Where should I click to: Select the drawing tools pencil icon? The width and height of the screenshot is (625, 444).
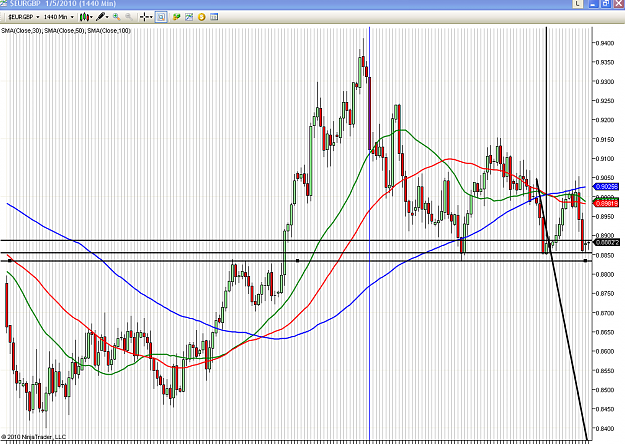[x=100, y=17]
